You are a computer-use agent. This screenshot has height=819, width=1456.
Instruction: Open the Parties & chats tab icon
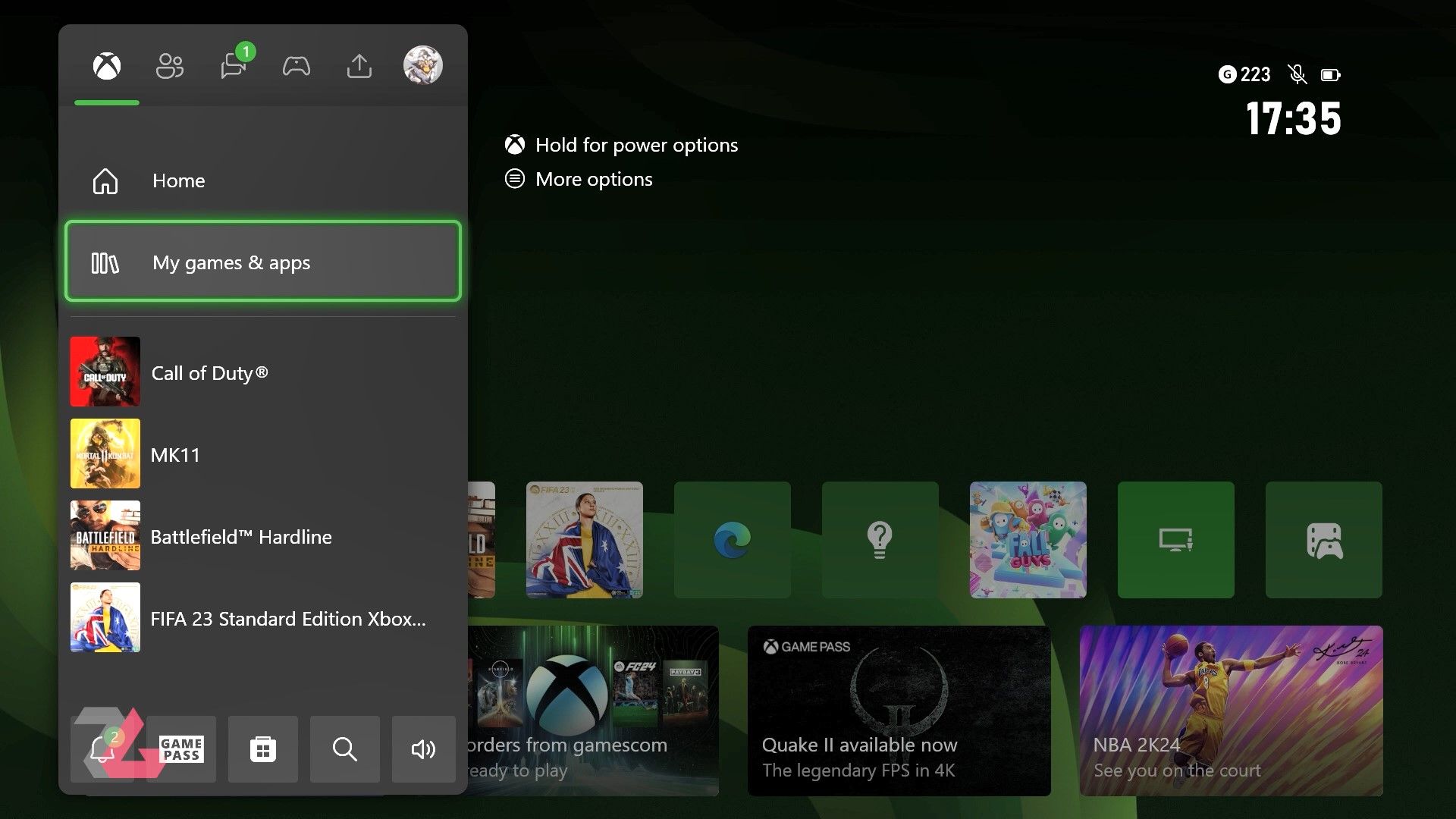[233, 67]
